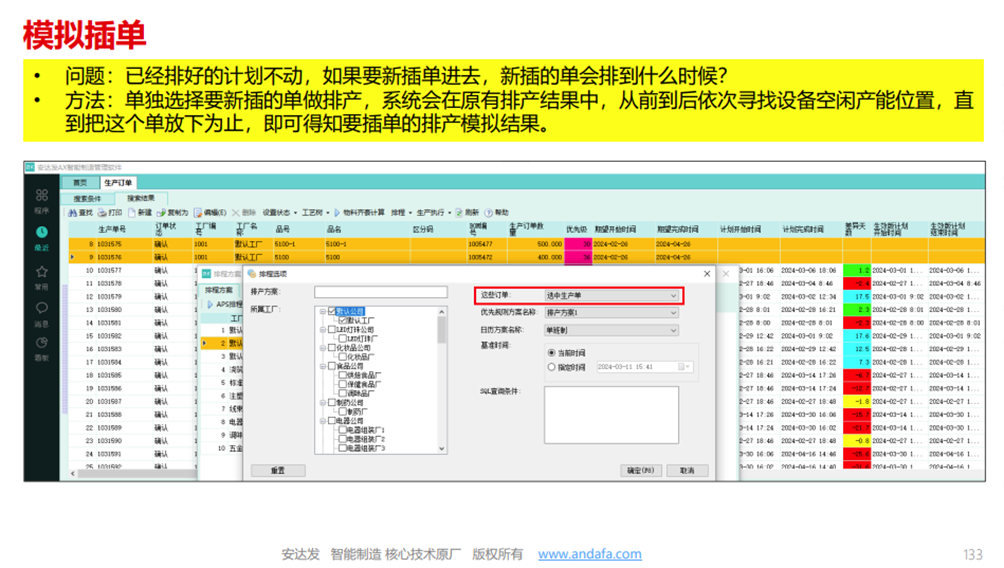1004x568 pixels.
Task: Click the 帮助 question mark icon
Action: (489, 213)
